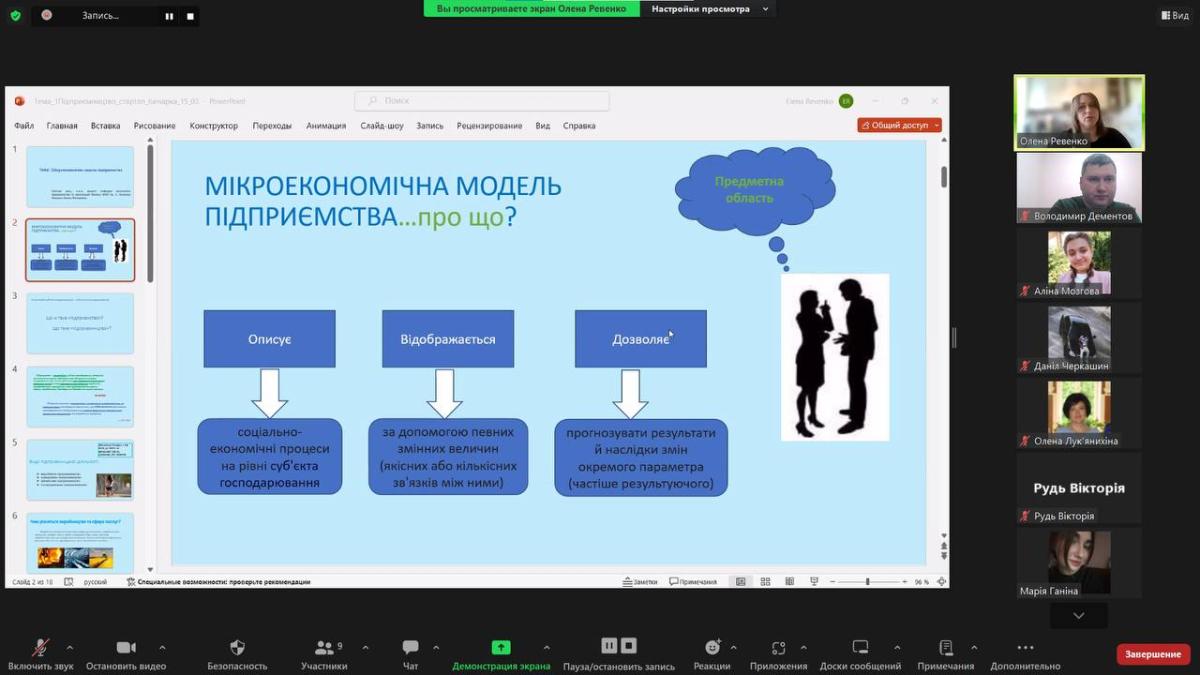Expand the Настройки просмотра dropdown

coord(708,8)
